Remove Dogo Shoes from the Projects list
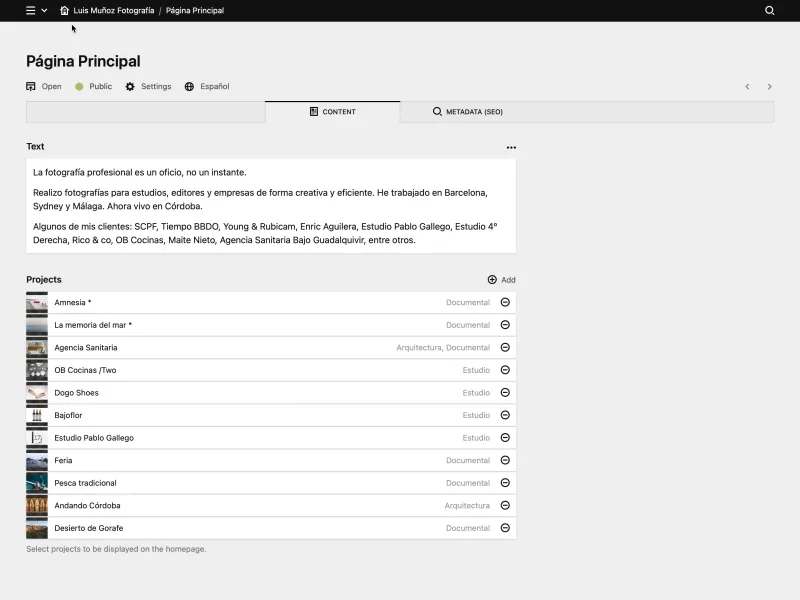The image size is (800, 600). click(505, 392)
